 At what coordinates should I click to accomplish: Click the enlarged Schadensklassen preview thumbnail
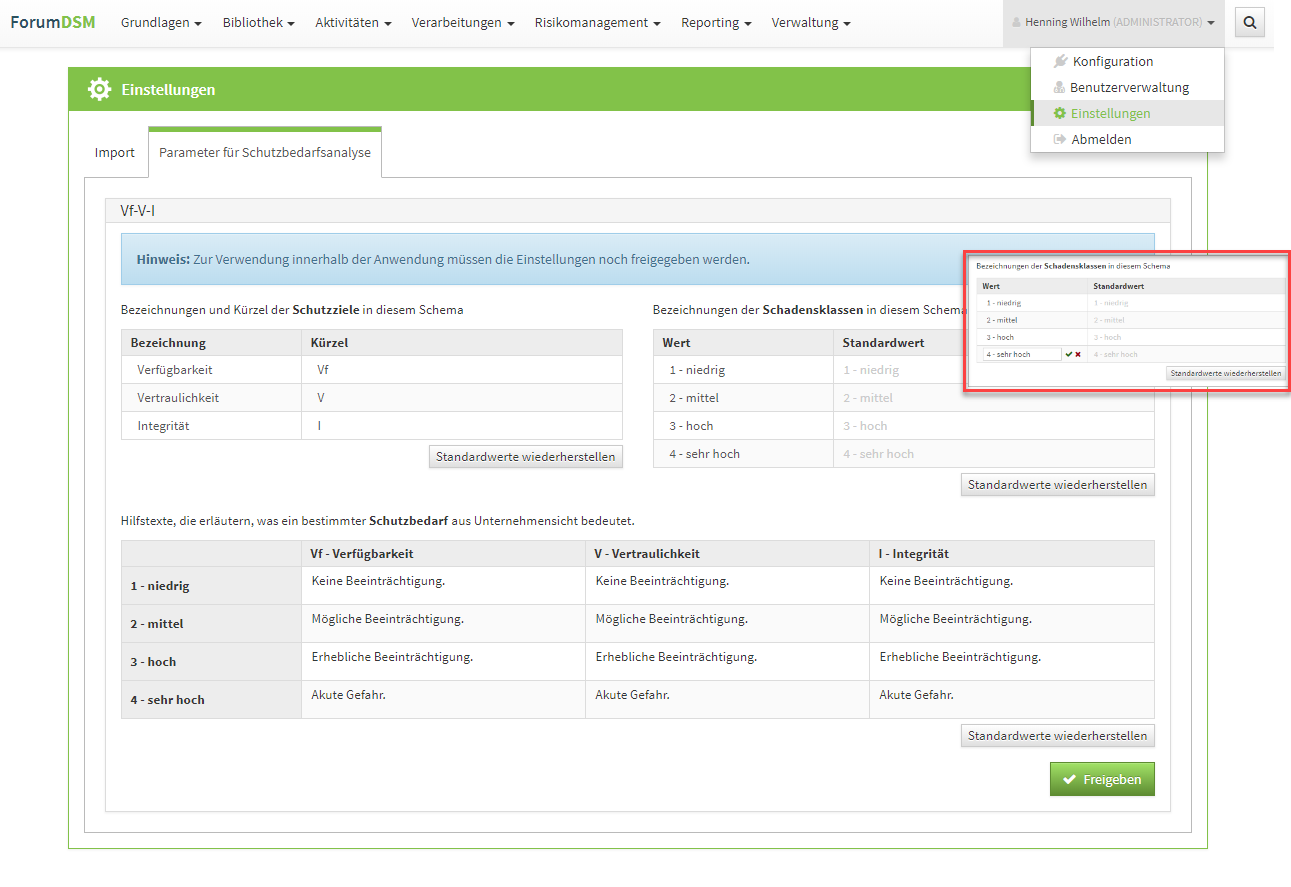click(1127, 321)
